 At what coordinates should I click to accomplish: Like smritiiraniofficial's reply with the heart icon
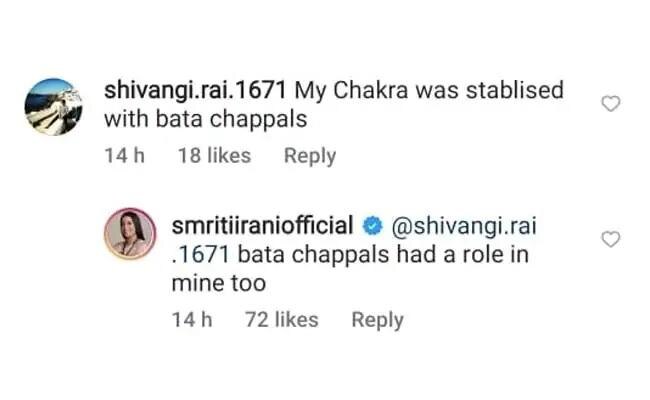coord(610,238)
